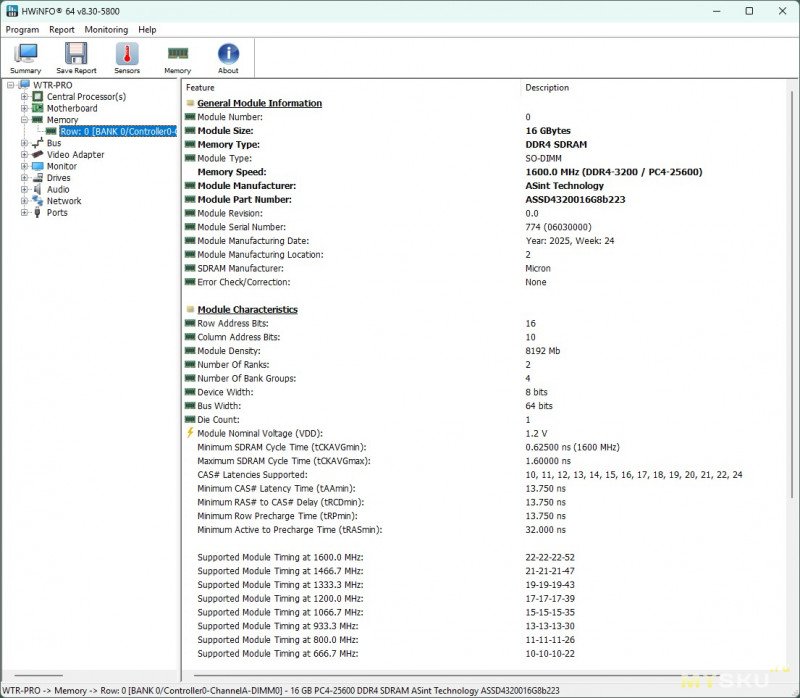Expand the Motherboard tree node
800x698 pixels.
click(24, 108)
